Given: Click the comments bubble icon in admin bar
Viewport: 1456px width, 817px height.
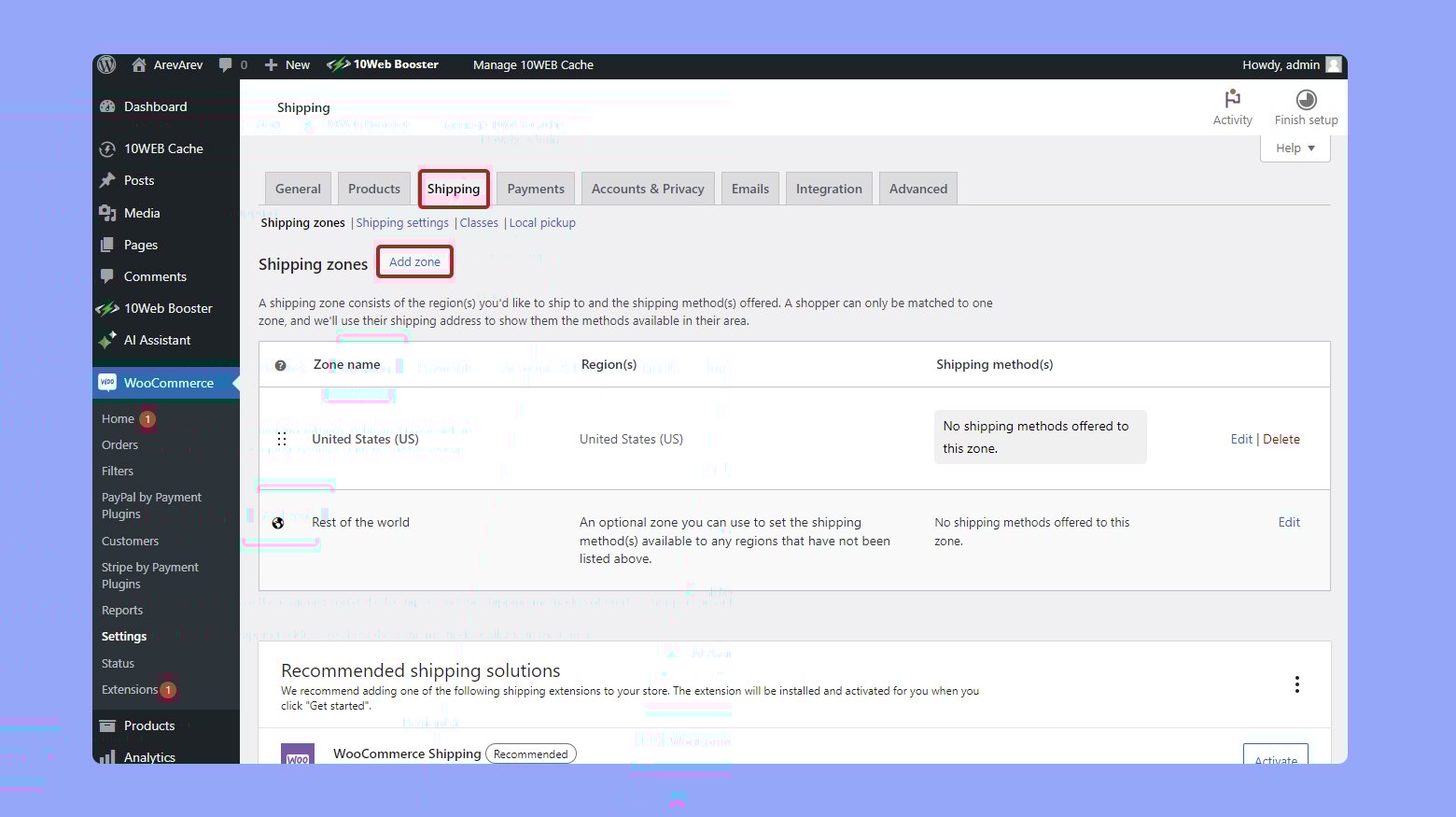Looking at the screenshot, I should [225, 64].
